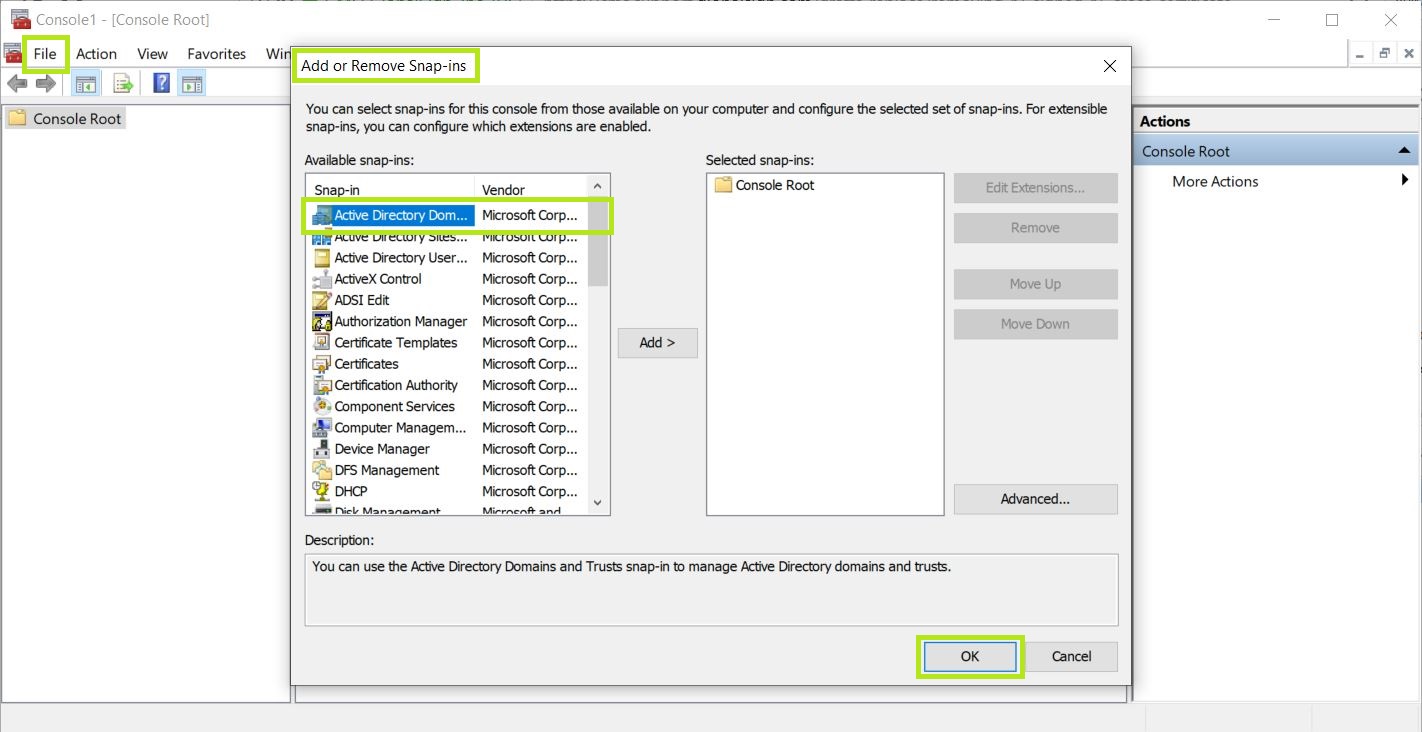Select Authorization Manager snap-in
Image resolution: width=1422 pixels, height=732 pixels.
point(400,321)
